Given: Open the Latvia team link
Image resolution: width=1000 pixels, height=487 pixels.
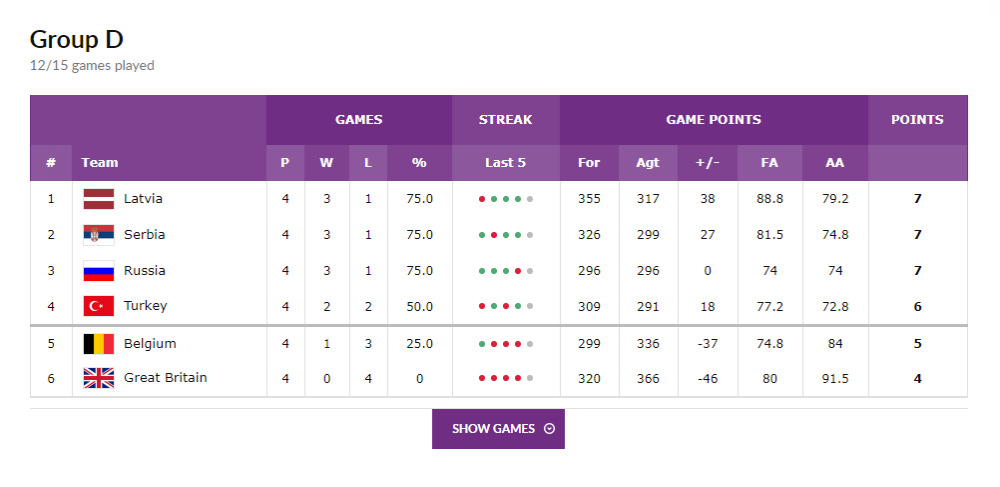Looking at the screenshot, I should click(x=143, y=198).
